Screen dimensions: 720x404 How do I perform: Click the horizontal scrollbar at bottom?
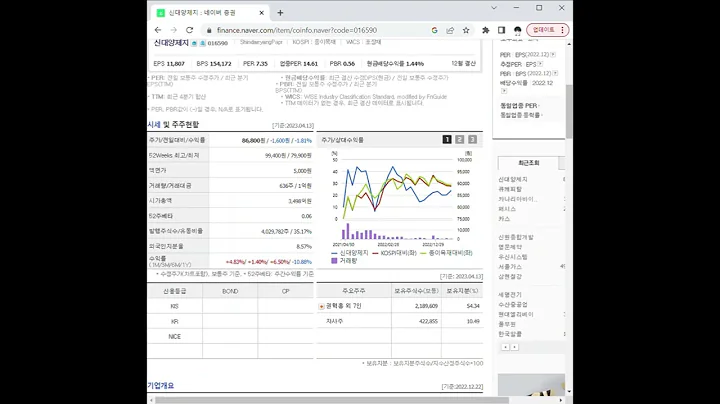coord(332,400)
